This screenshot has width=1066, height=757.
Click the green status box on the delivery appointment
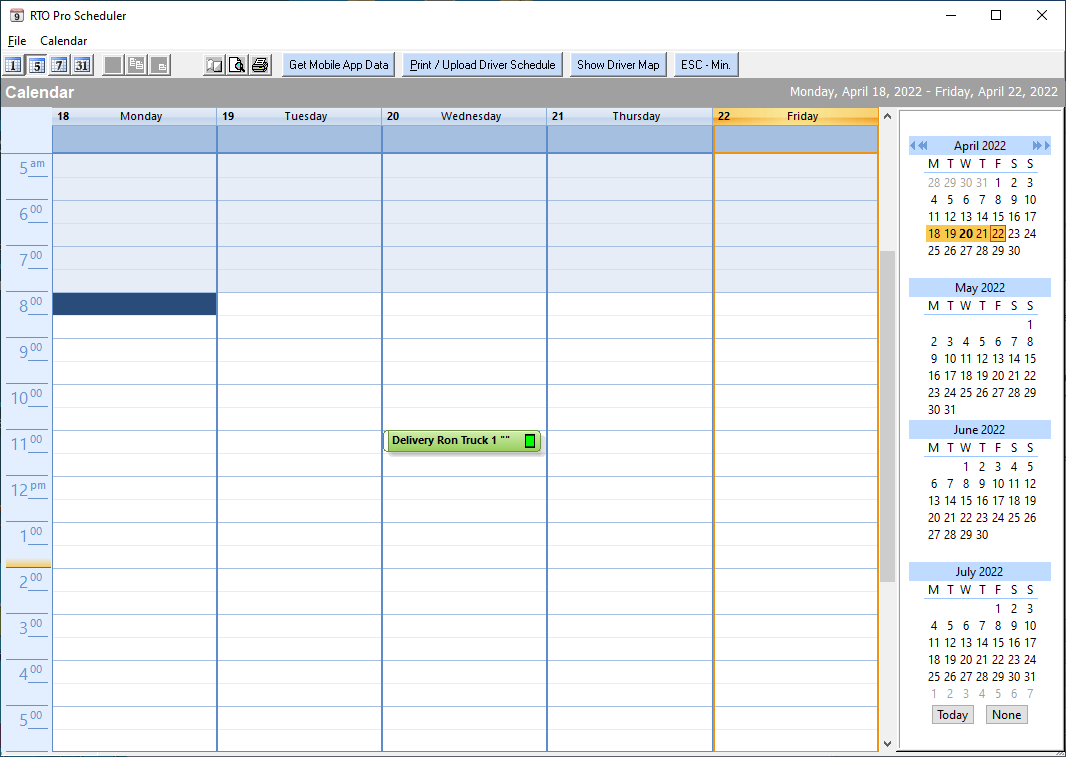point(530,441)
